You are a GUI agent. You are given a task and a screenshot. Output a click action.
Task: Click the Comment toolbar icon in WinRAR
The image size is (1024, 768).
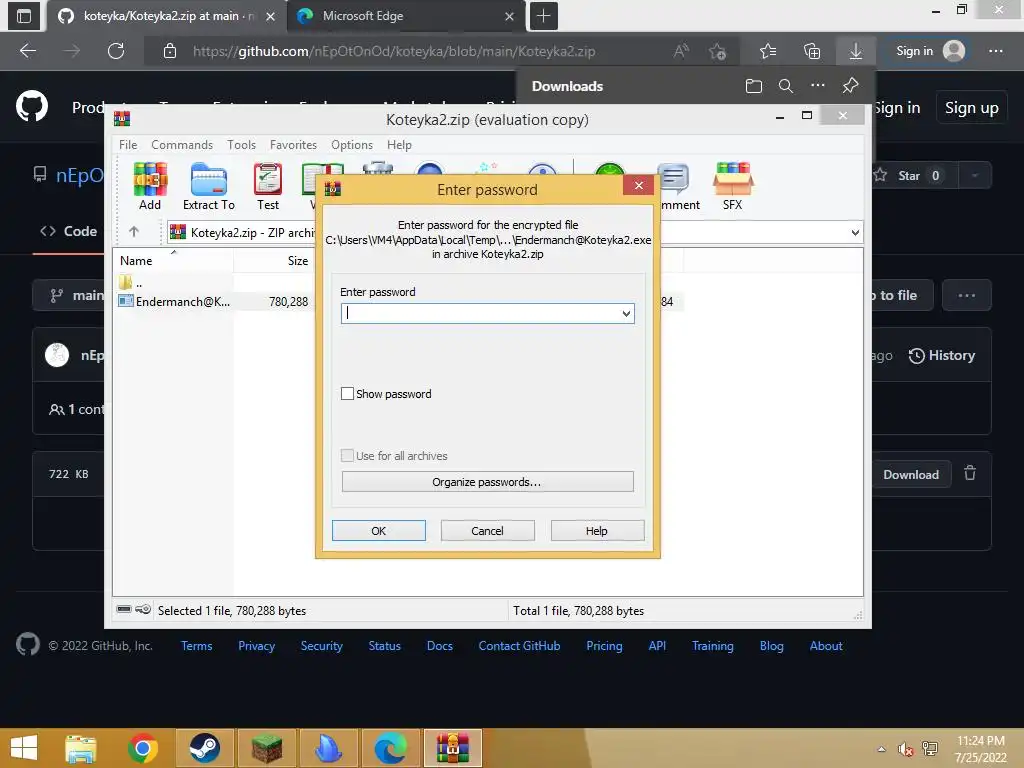pyautogui.click(x=677, y=186)
